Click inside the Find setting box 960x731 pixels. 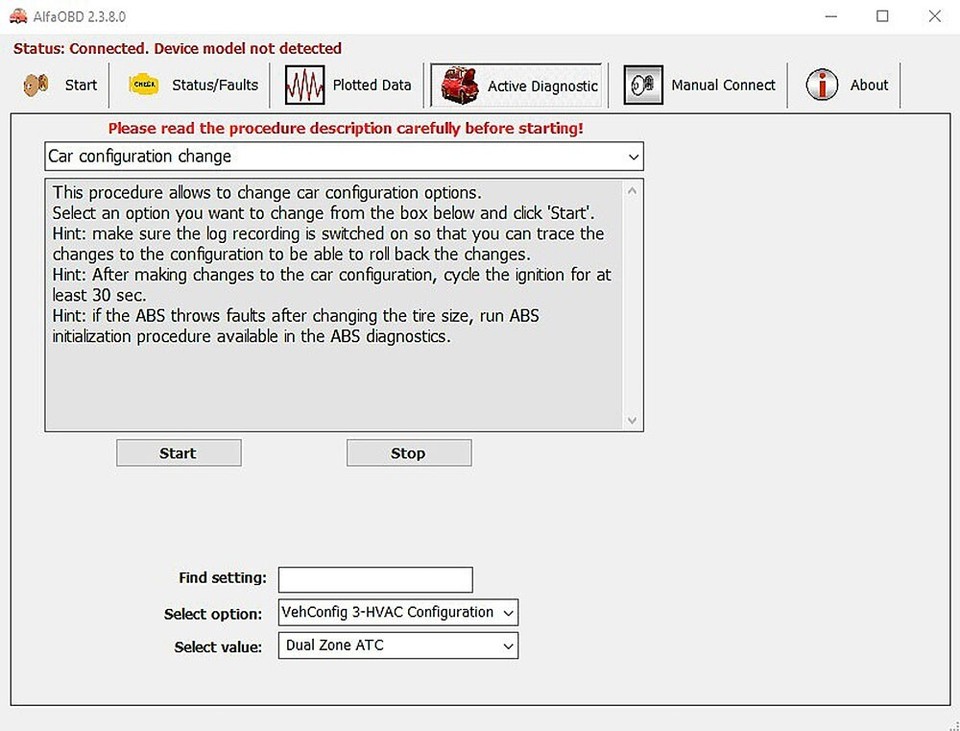[x=375, y=579]
